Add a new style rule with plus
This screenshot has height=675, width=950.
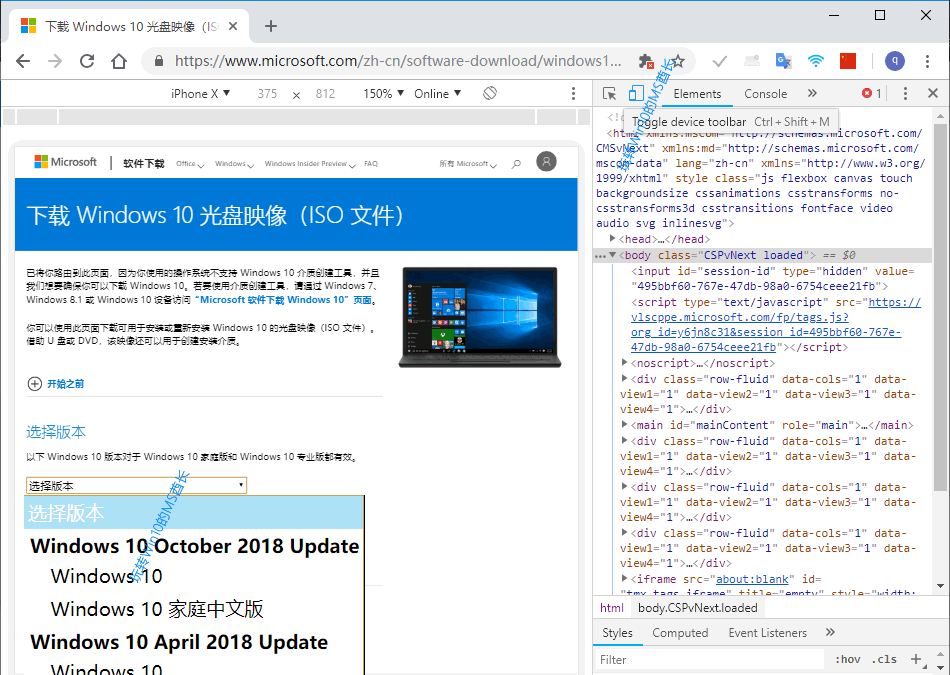(x=915, y=659)
